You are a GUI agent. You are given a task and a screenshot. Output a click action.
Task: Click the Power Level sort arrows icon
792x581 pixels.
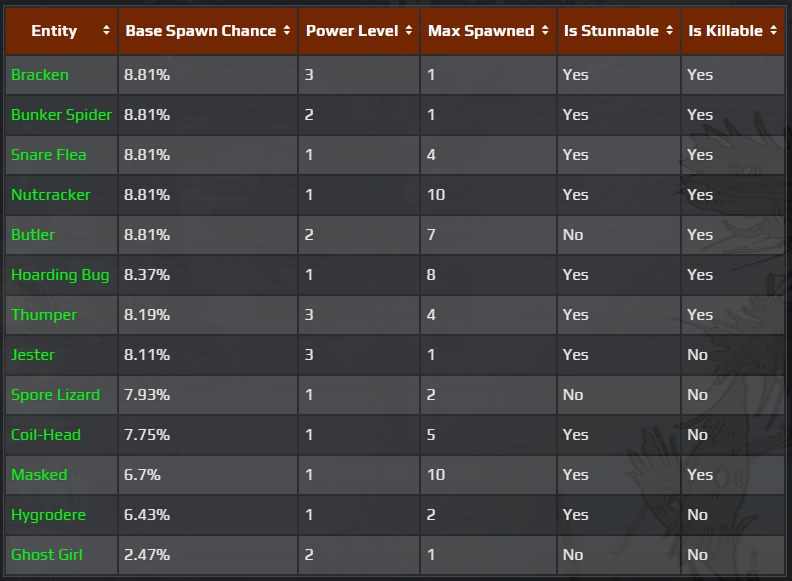pos(410,31)
